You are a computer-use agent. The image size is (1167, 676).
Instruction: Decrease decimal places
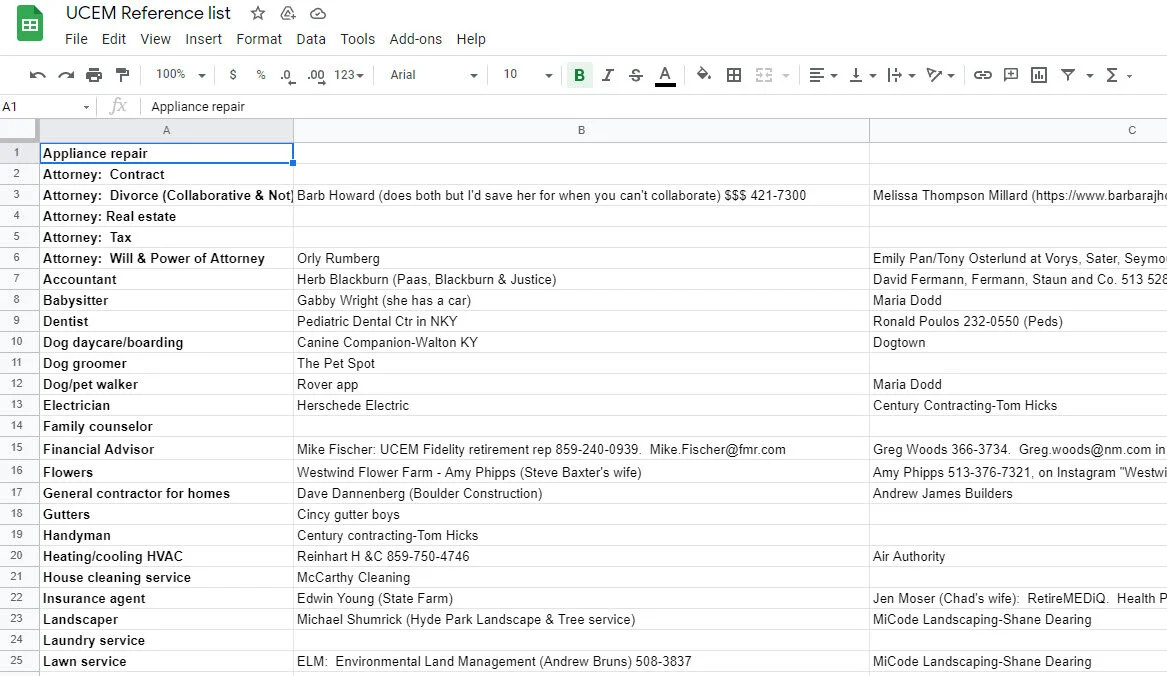(x=287, y=74)
